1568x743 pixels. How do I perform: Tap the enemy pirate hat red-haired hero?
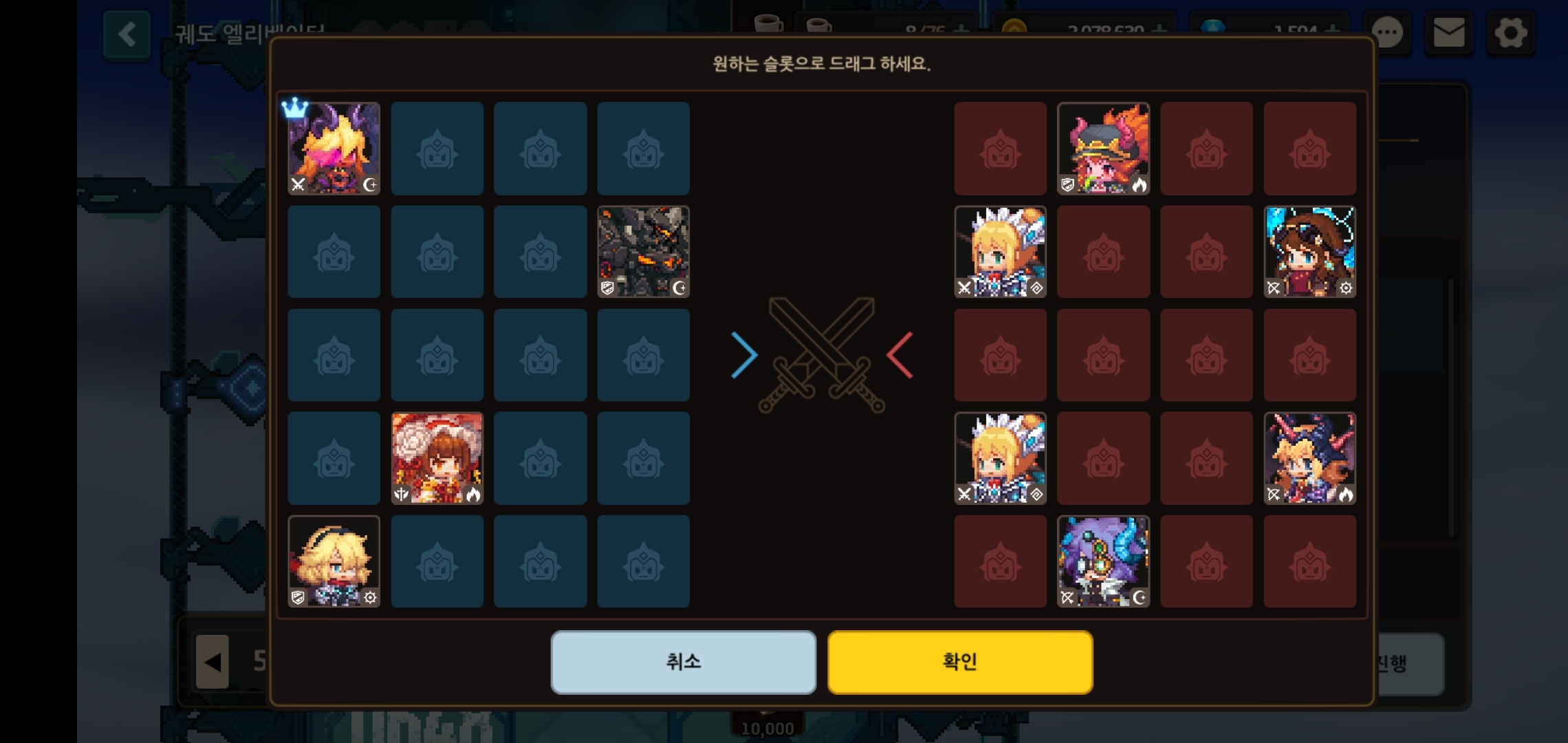click(1103, 149)
